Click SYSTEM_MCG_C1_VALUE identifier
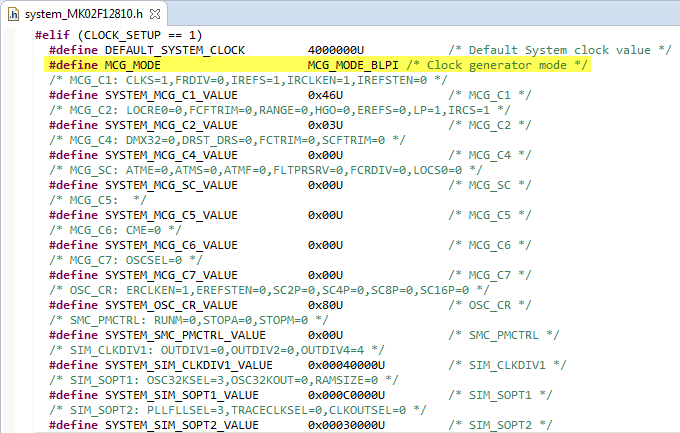The height and width of the screenshot is (433, 680). click(171, 95)
